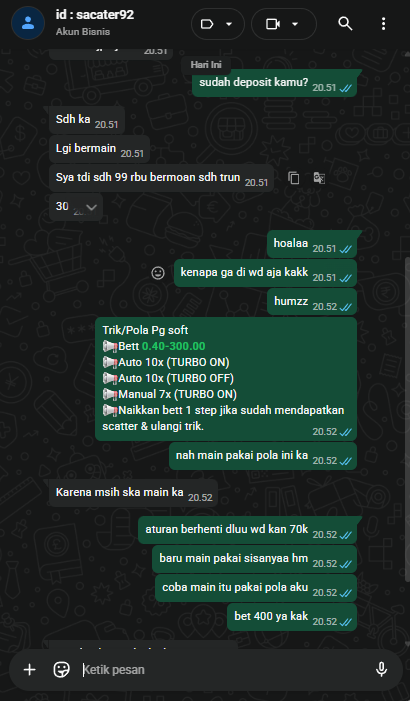Expand the label dropdown arrow
Viewport: 410px width, 701px height.
229,24
